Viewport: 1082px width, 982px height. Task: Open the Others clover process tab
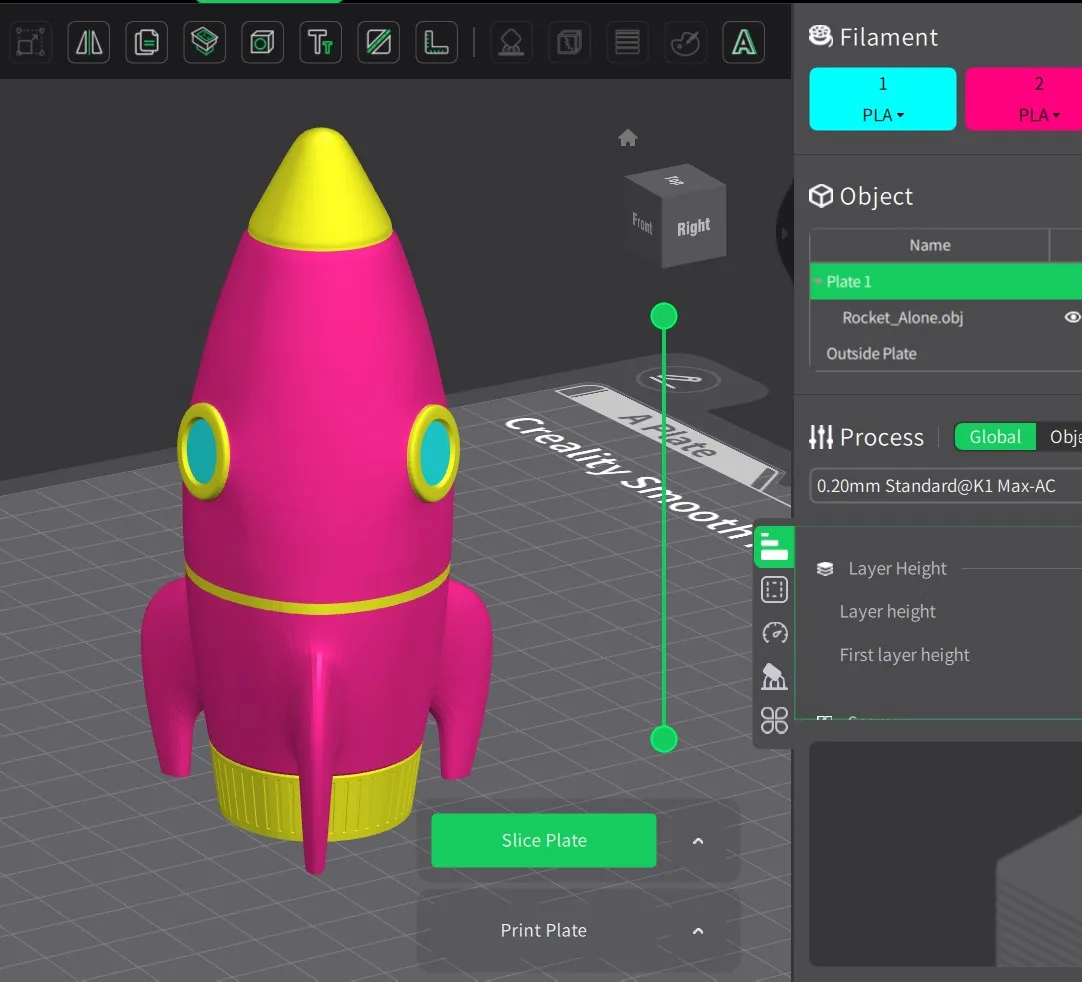(x=774, y=720)
